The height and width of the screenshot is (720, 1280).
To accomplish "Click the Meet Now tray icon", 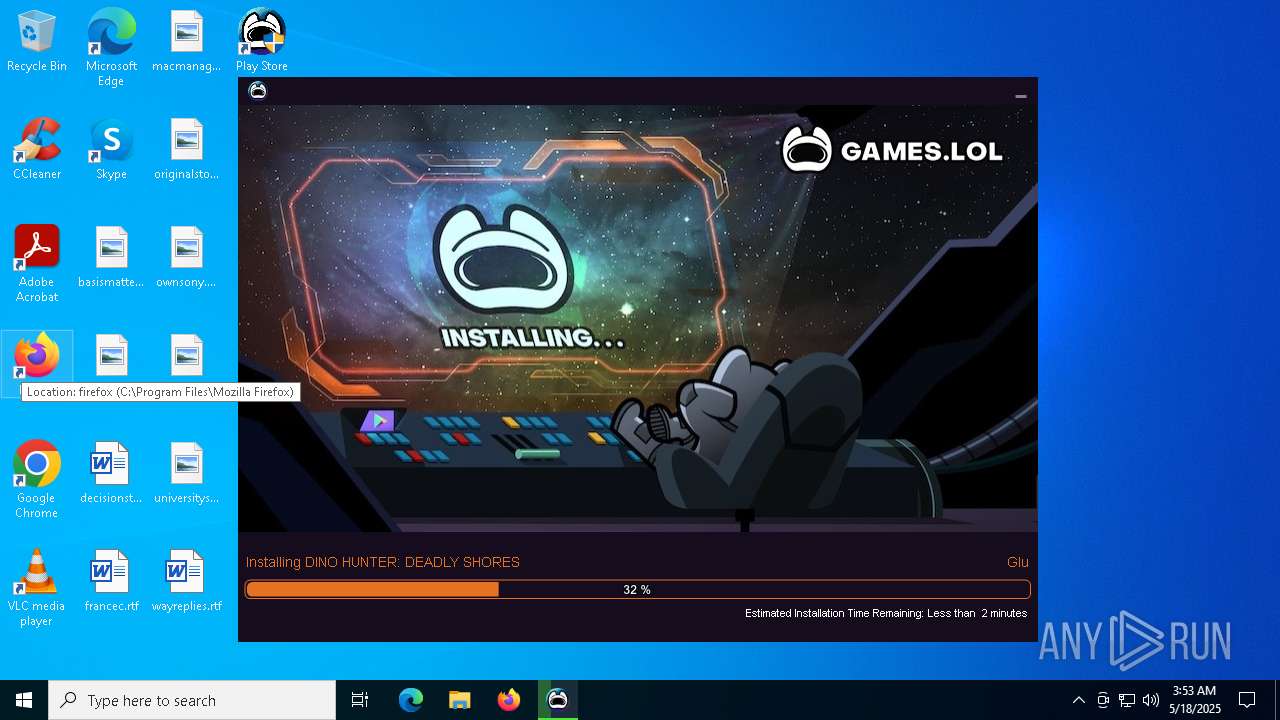I will [1103, 700].
